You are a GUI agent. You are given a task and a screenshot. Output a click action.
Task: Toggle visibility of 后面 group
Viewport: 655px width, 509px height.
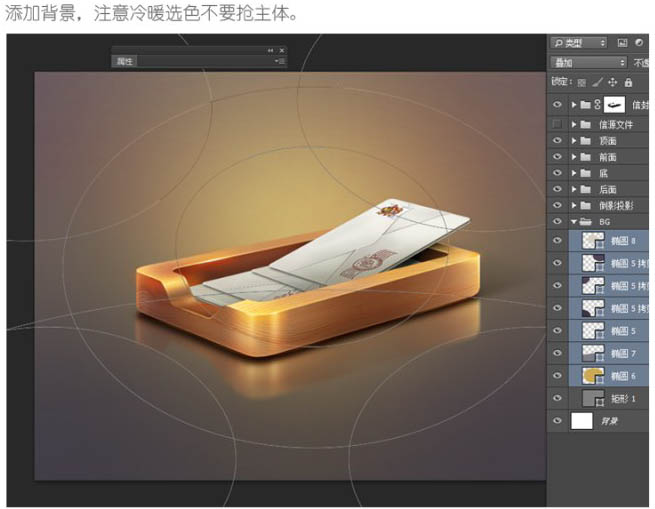coord(557,189)
